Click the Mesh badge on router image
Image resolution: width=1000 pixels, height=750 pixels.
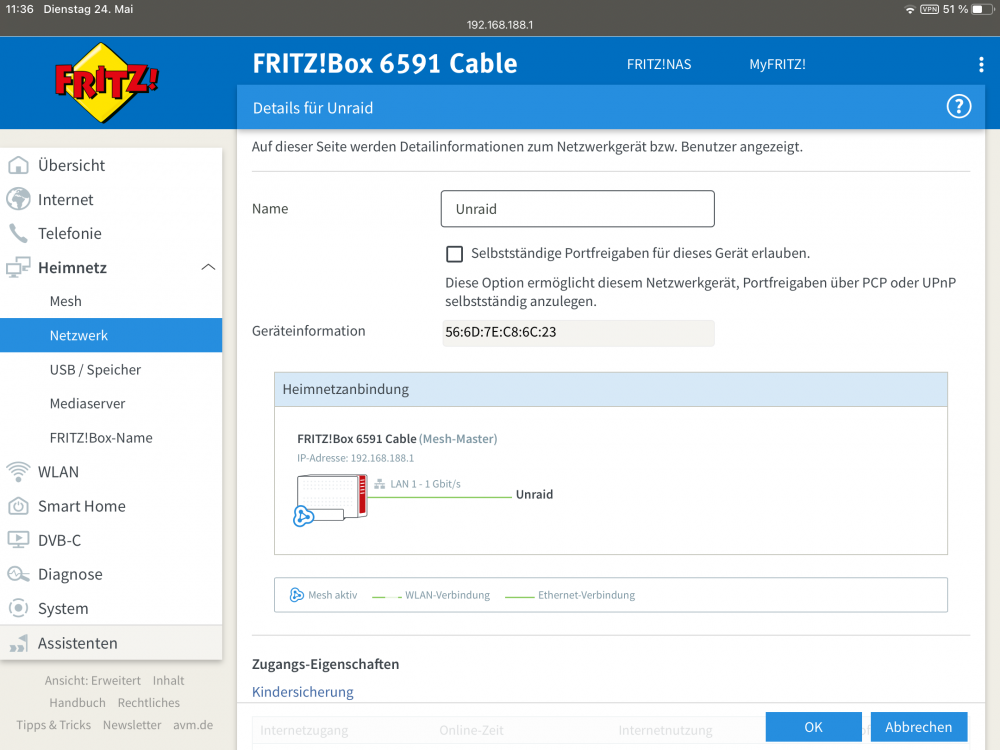304,516
